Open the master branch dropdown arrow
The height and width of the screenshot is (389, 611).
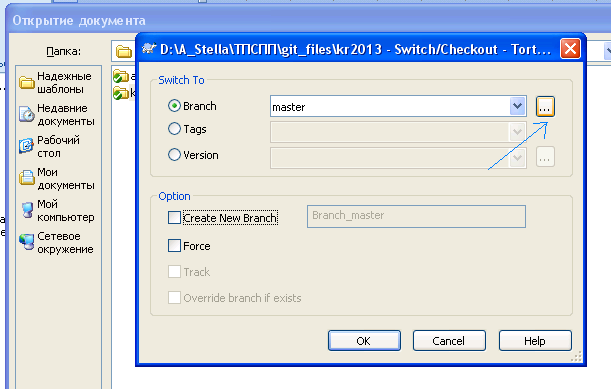pos(517,106)
